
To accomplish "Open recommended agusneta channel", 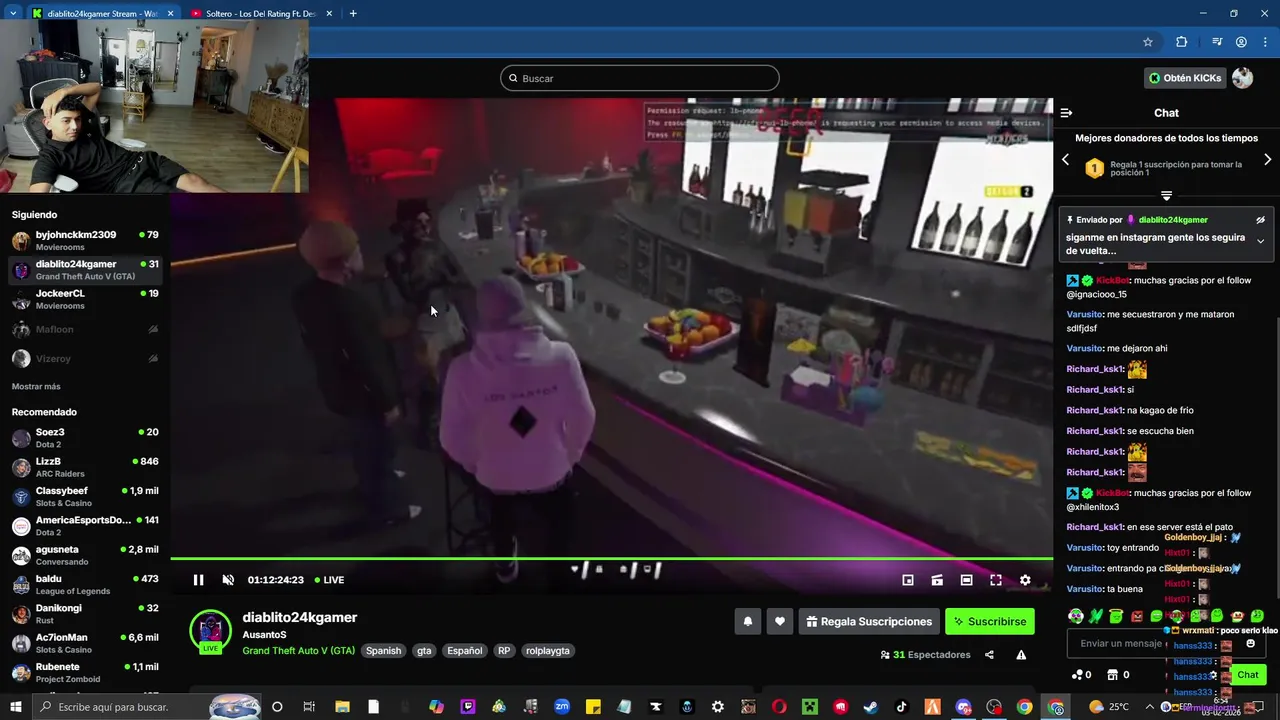I will [x=85, y=555].
